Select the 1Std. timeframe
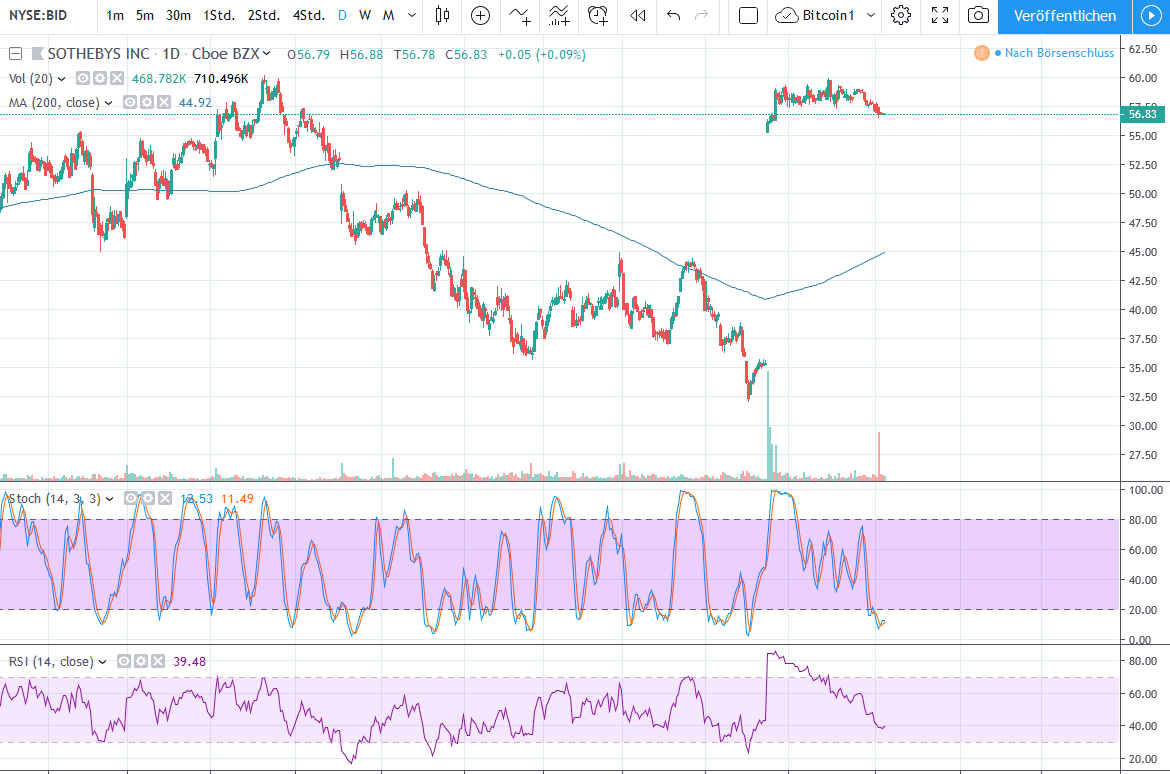The height and width of the screenshot is (774, 1170). pyautogui.click(x=219, y=15)
